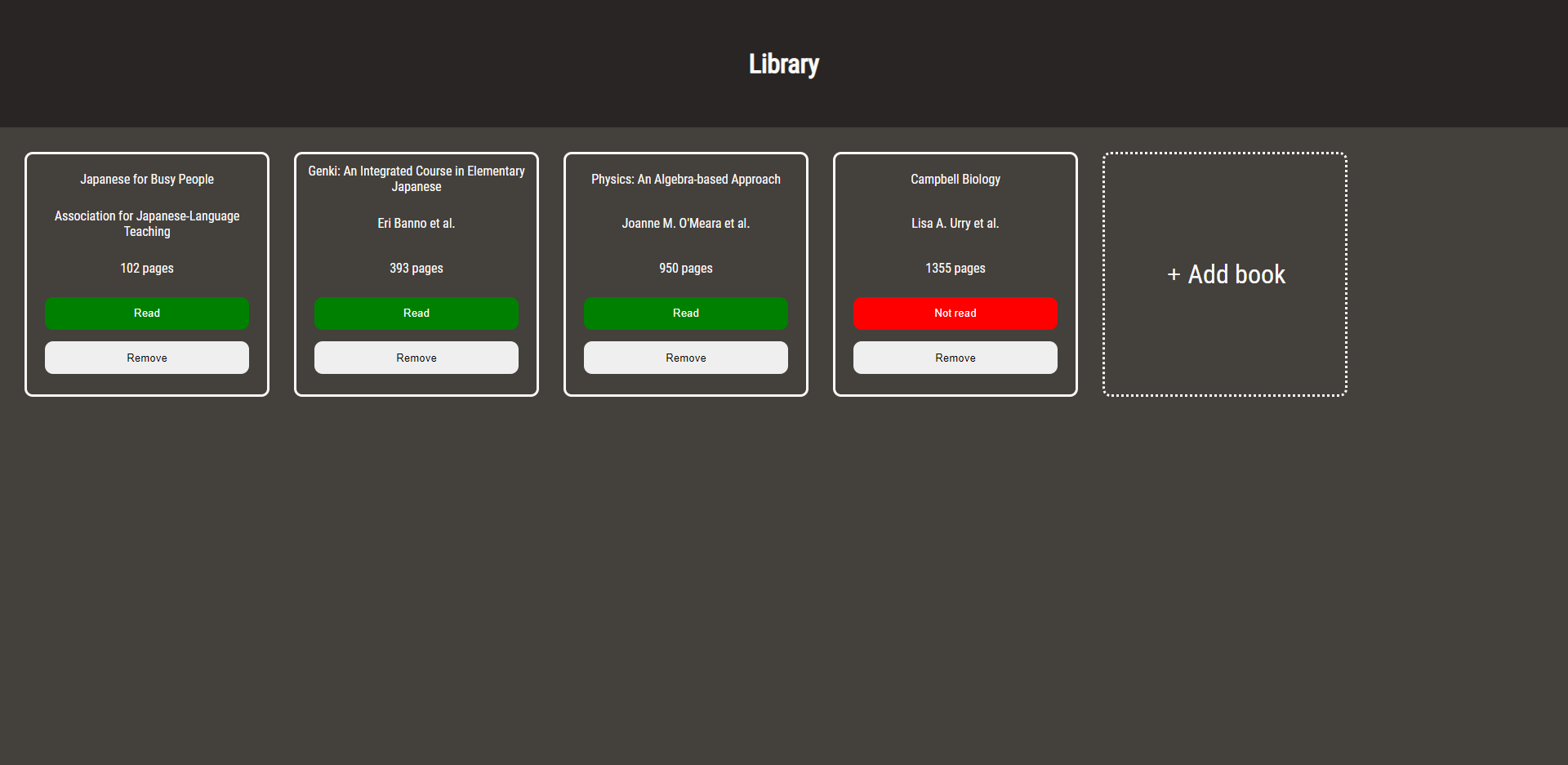
Task: Click the plus sign on Add book
Action: (x=1172, y=274)
